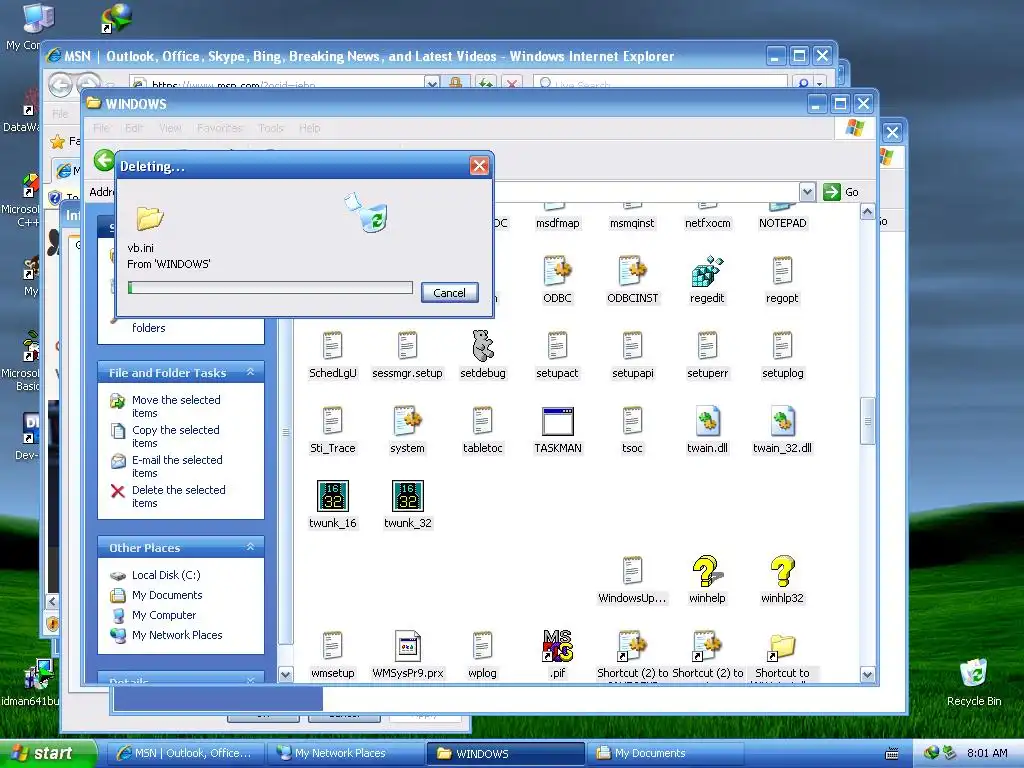
Task: Open the Favorites menu in WINDOWS
Action: click(219, 128)
